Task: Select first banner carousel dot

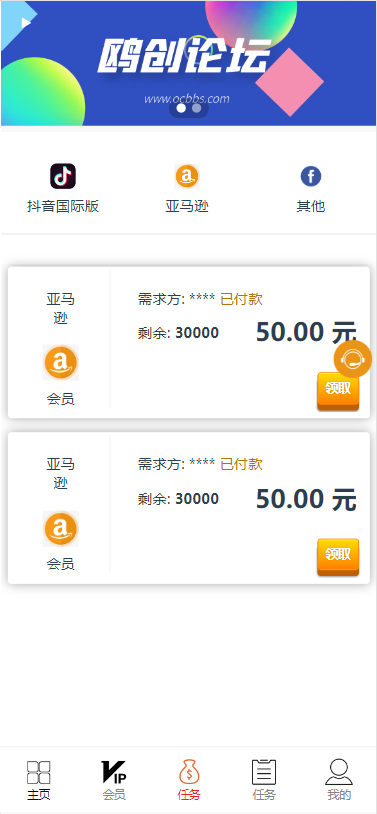Action: click(181, 108)
